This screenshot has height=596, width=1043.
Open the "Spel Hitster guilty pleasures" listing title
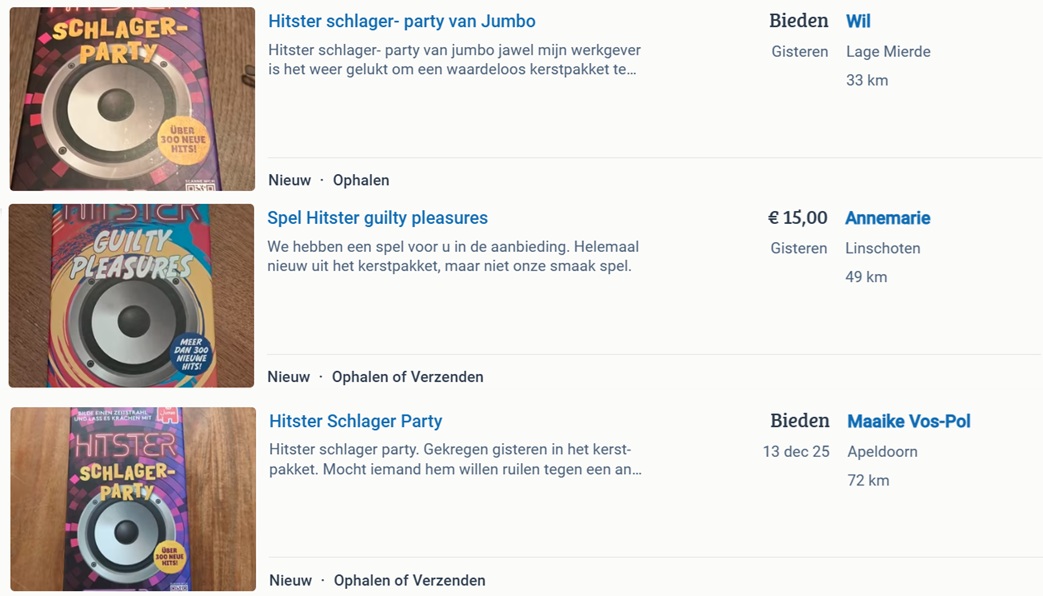(x=377, y=218)
